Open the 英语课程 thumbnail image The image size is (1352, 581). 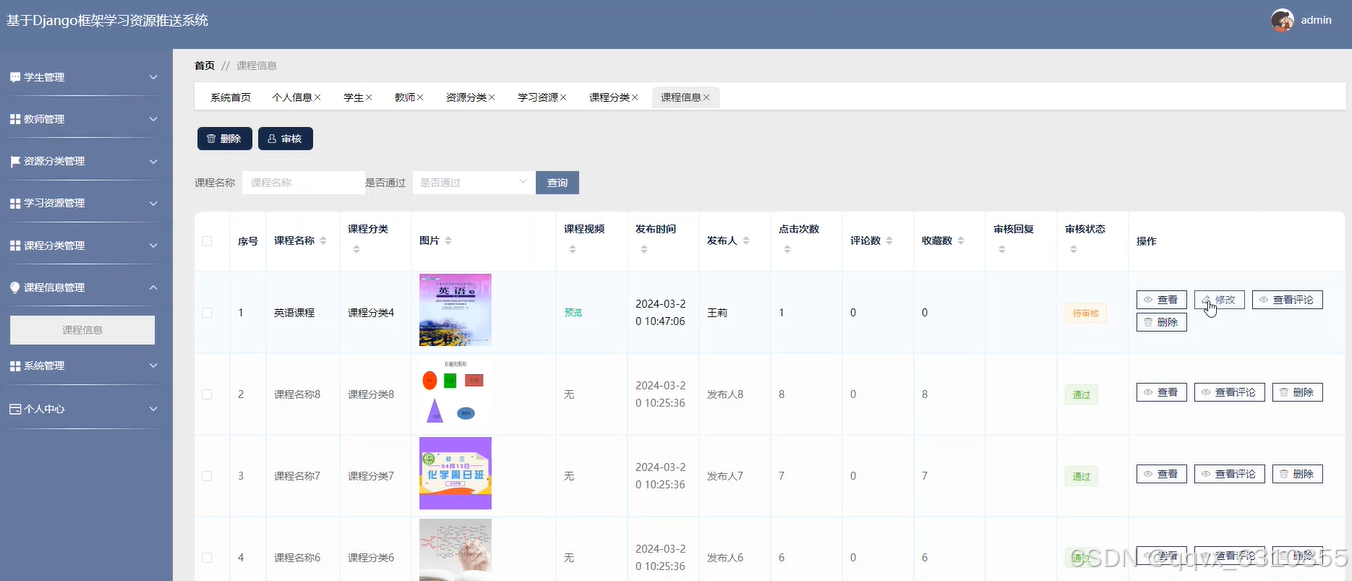click(x=455, y=310)
